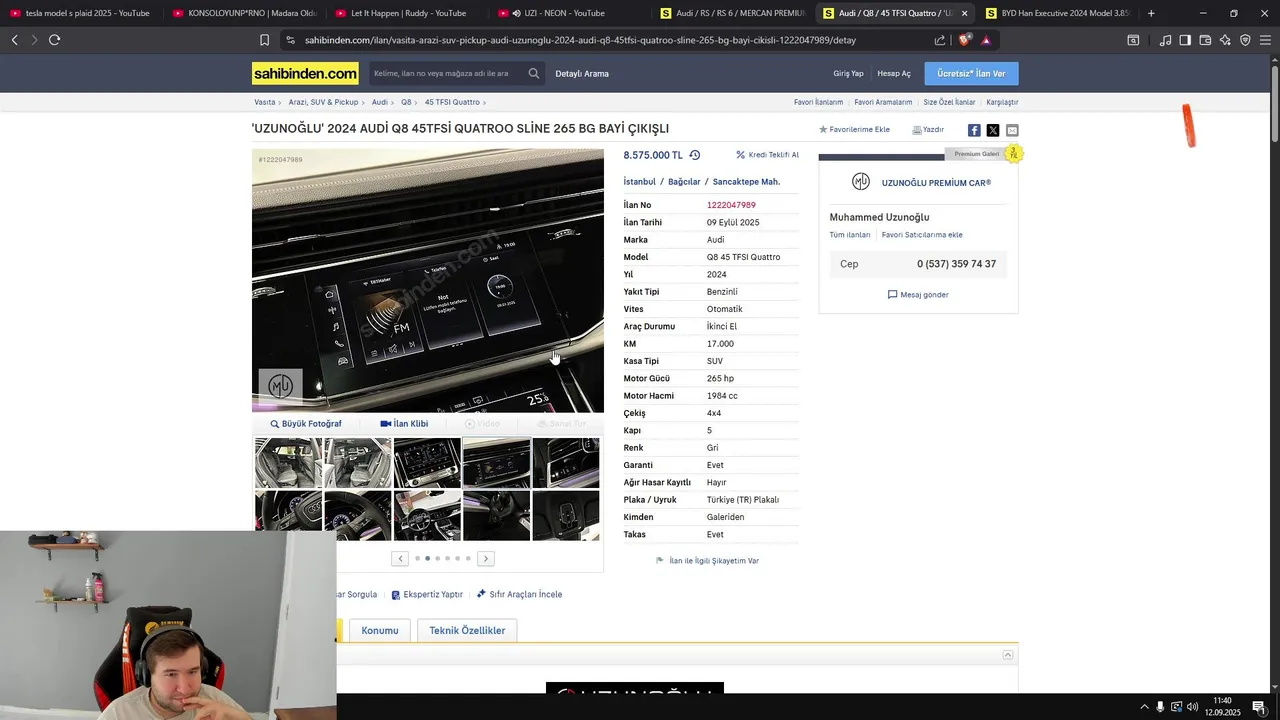
Task: Click Favorilerime Ekle star link
Action: pos(854,130)
